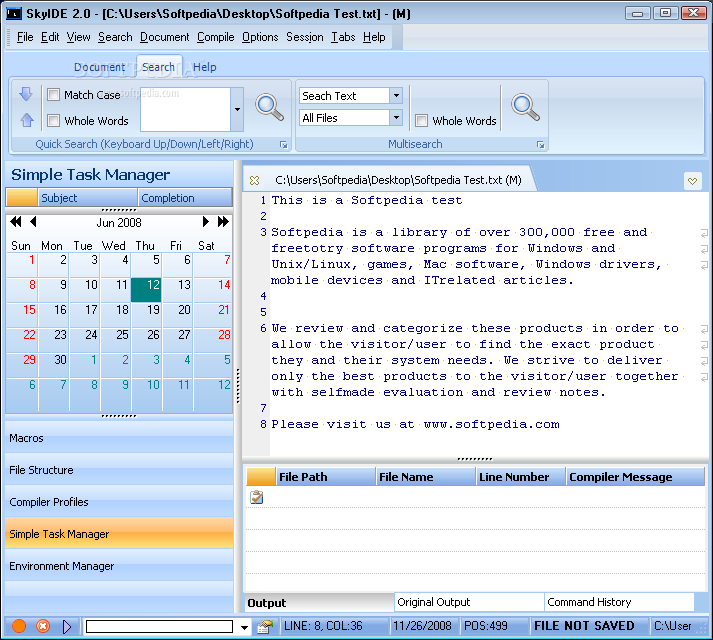Open the Compile menu
Image resolution: width=713 pixels, height=640 pixels.
coord(216,37)
